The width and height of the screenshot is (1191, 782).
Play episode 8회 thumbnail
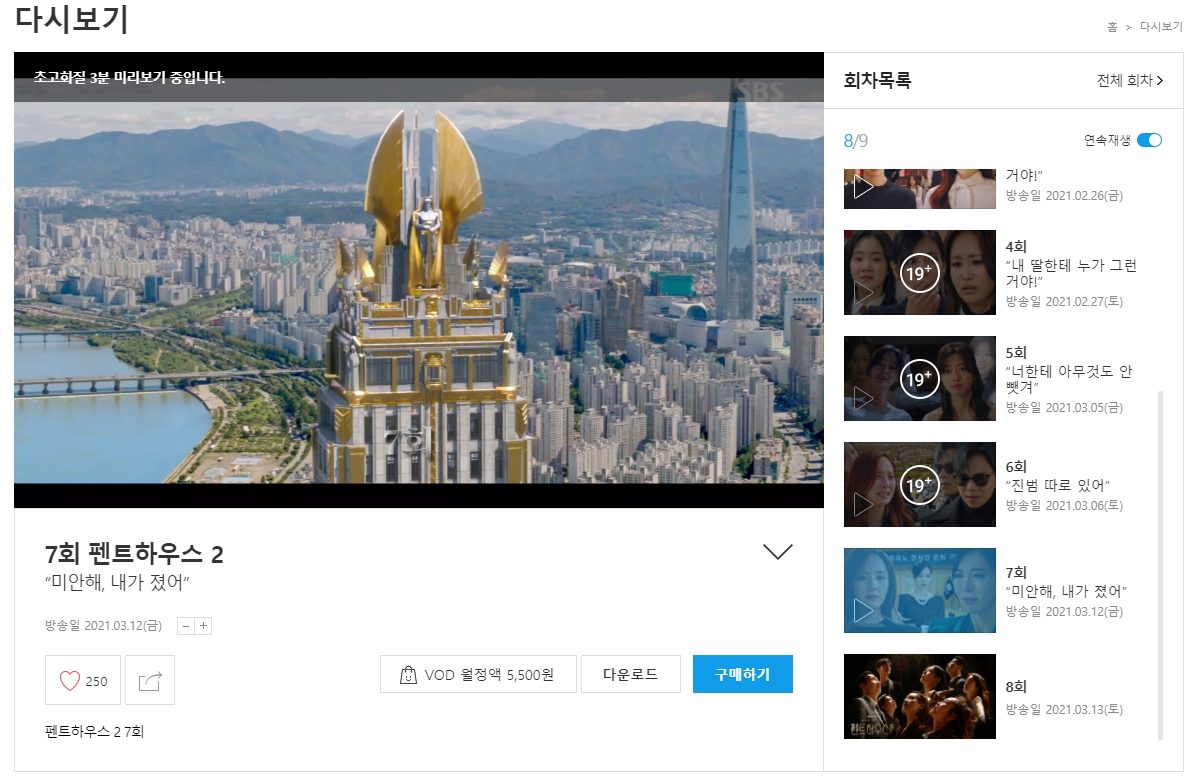[x=919, y=696]
